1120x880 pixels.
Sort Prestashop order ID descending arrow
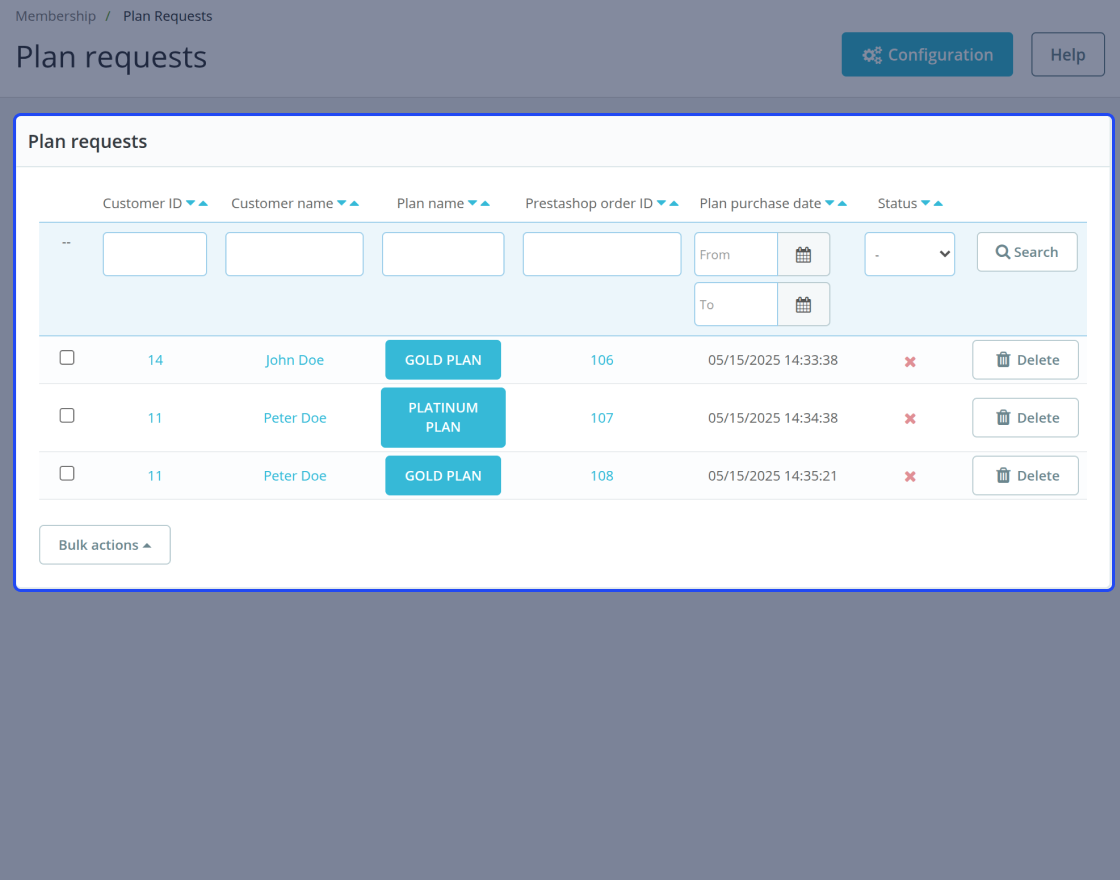pyautogui.click(x=661, y=204)
